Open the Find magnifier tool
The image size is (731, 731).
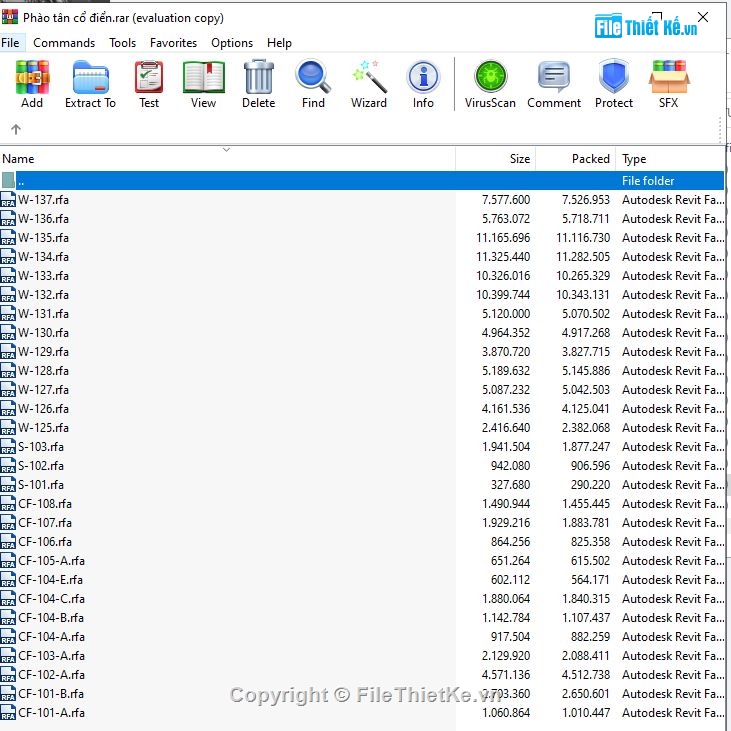pyautogui.click(x=313, y=76)
